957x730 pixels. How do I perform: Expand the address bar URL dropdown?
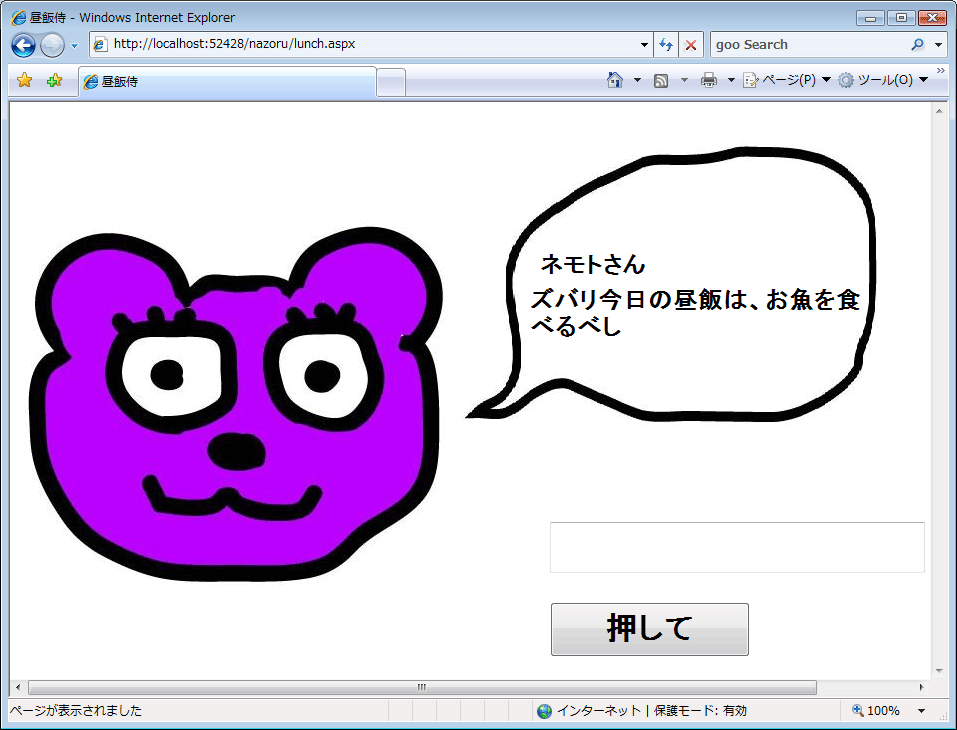tap(645, 45)
